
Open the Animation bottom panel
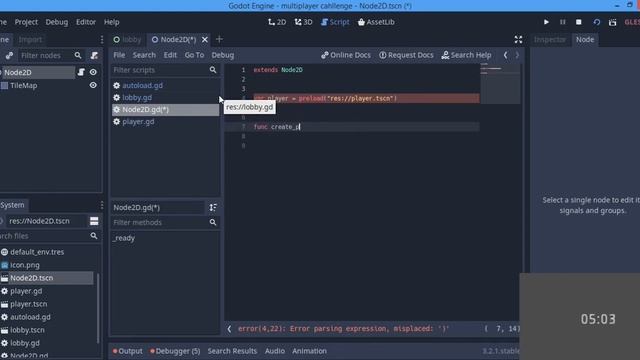(309, 351)
